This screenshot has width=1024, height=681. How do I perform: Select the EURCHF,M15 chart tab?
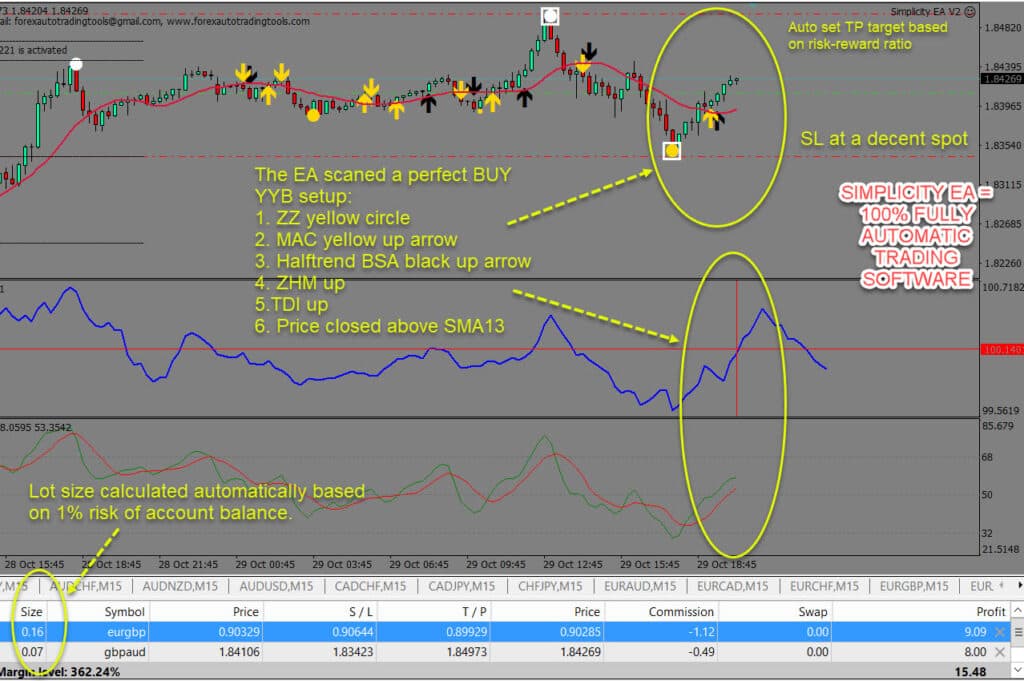824,586
